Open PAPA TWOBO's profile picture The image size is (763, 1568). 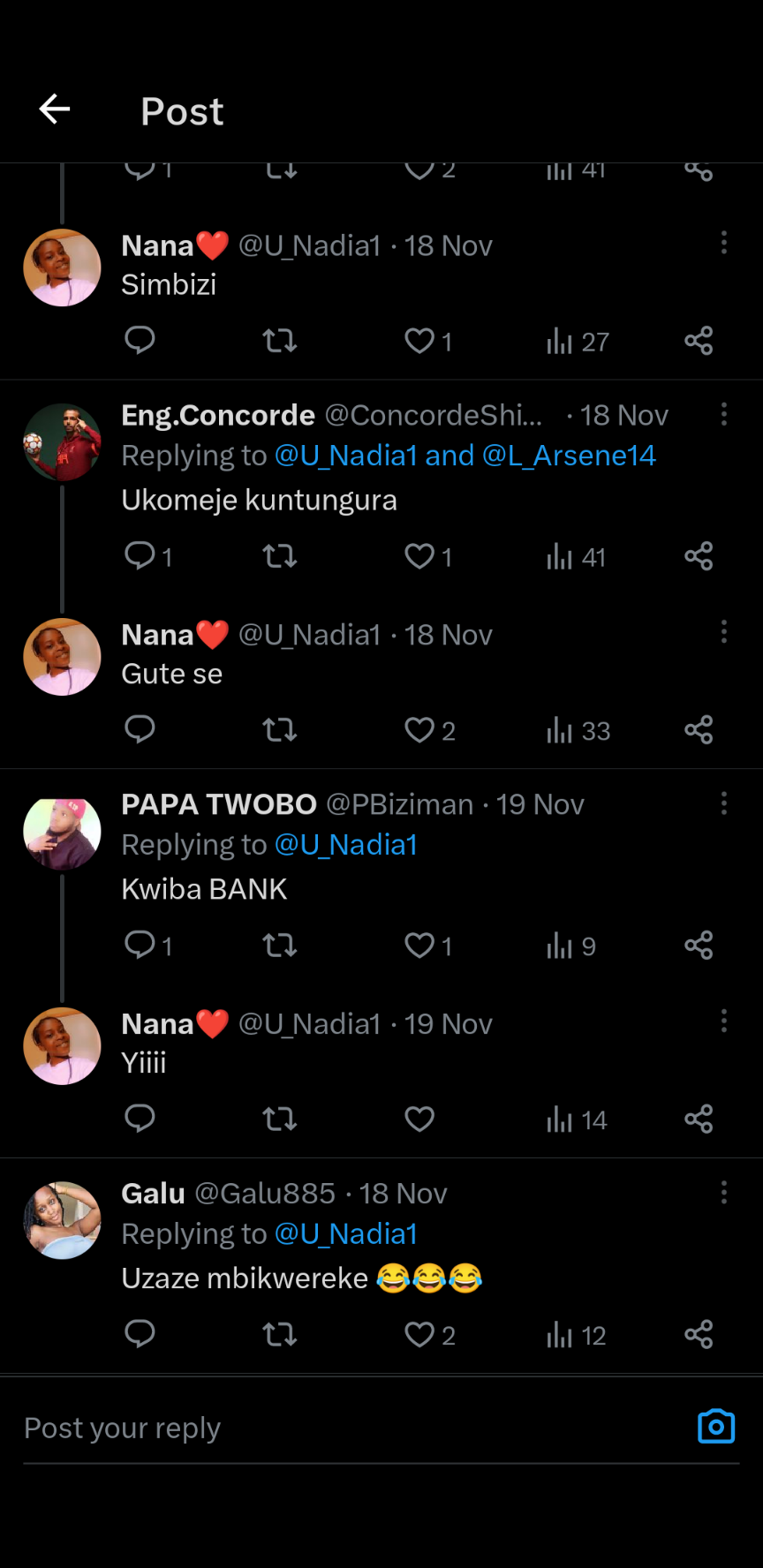[x=62, y=833]
